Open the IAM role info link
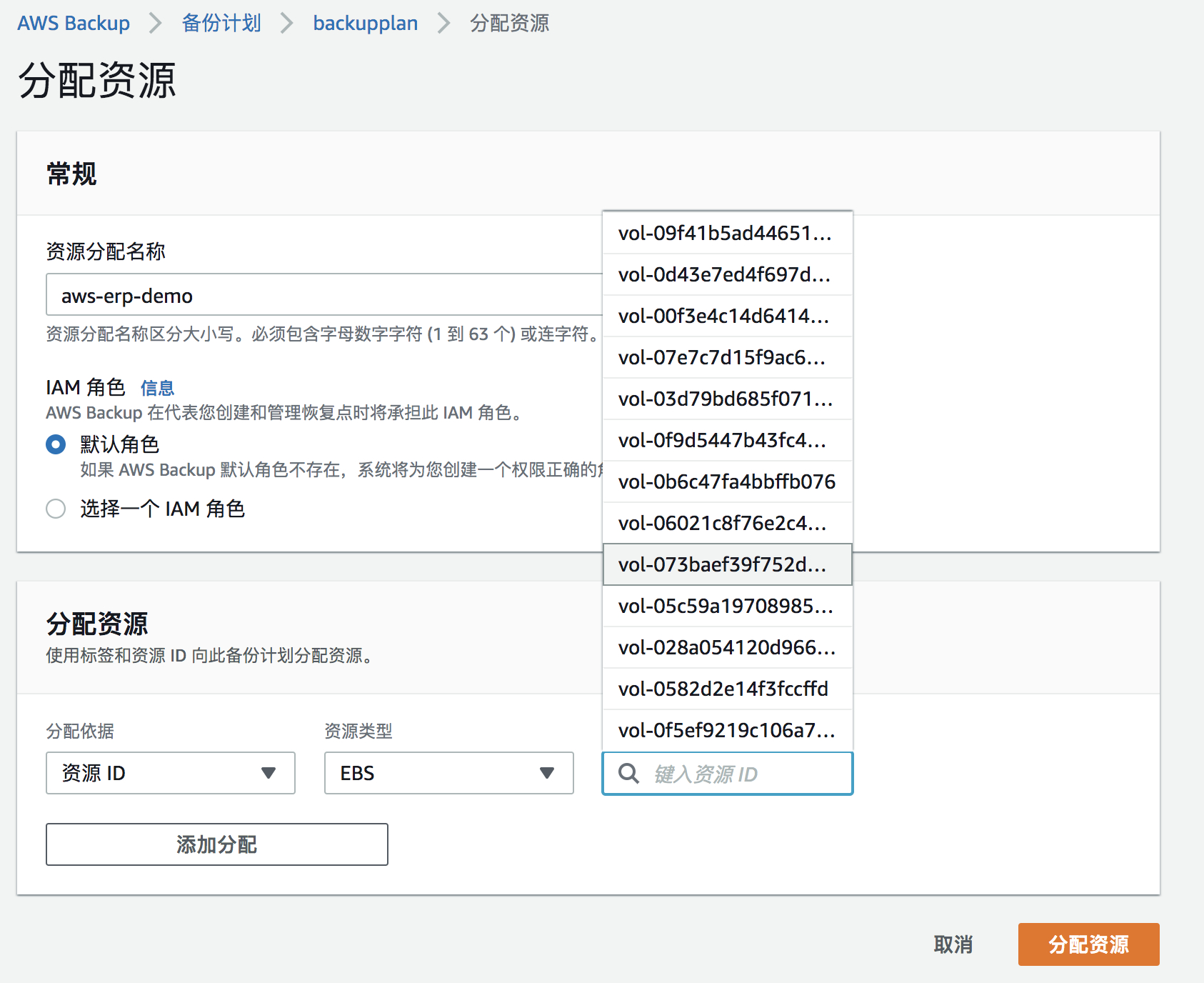This screenshot has height=983, width=1204. tap(157, 388)
